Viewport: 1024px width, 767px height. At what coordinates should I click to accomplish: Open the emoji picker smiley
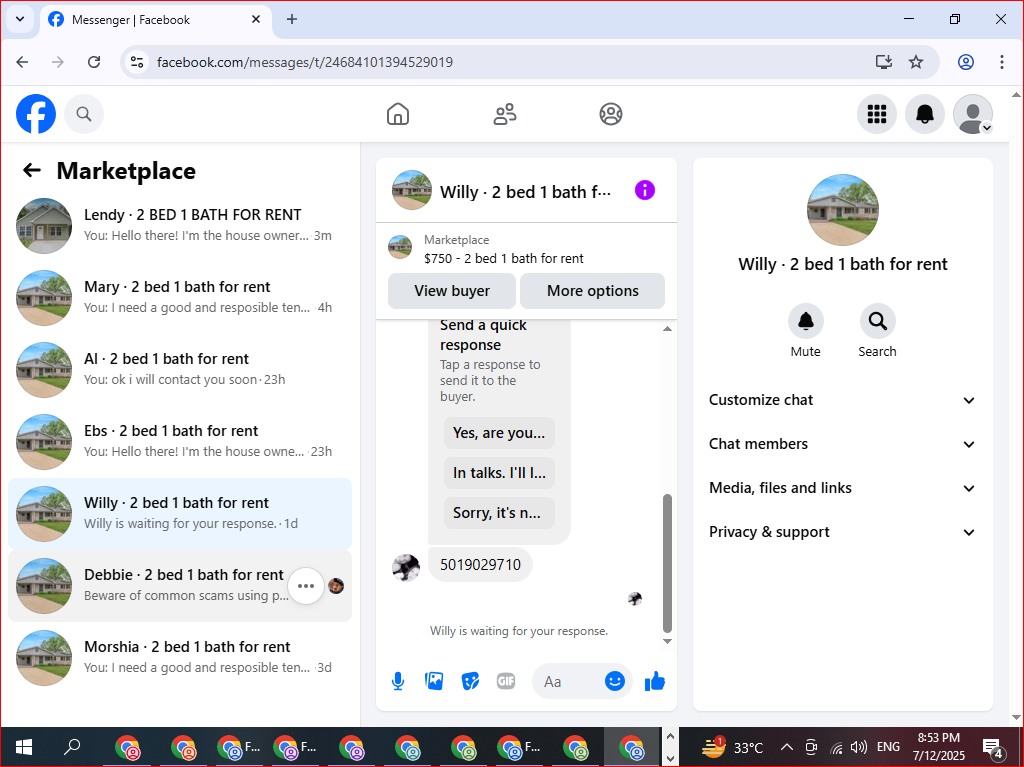615,681
